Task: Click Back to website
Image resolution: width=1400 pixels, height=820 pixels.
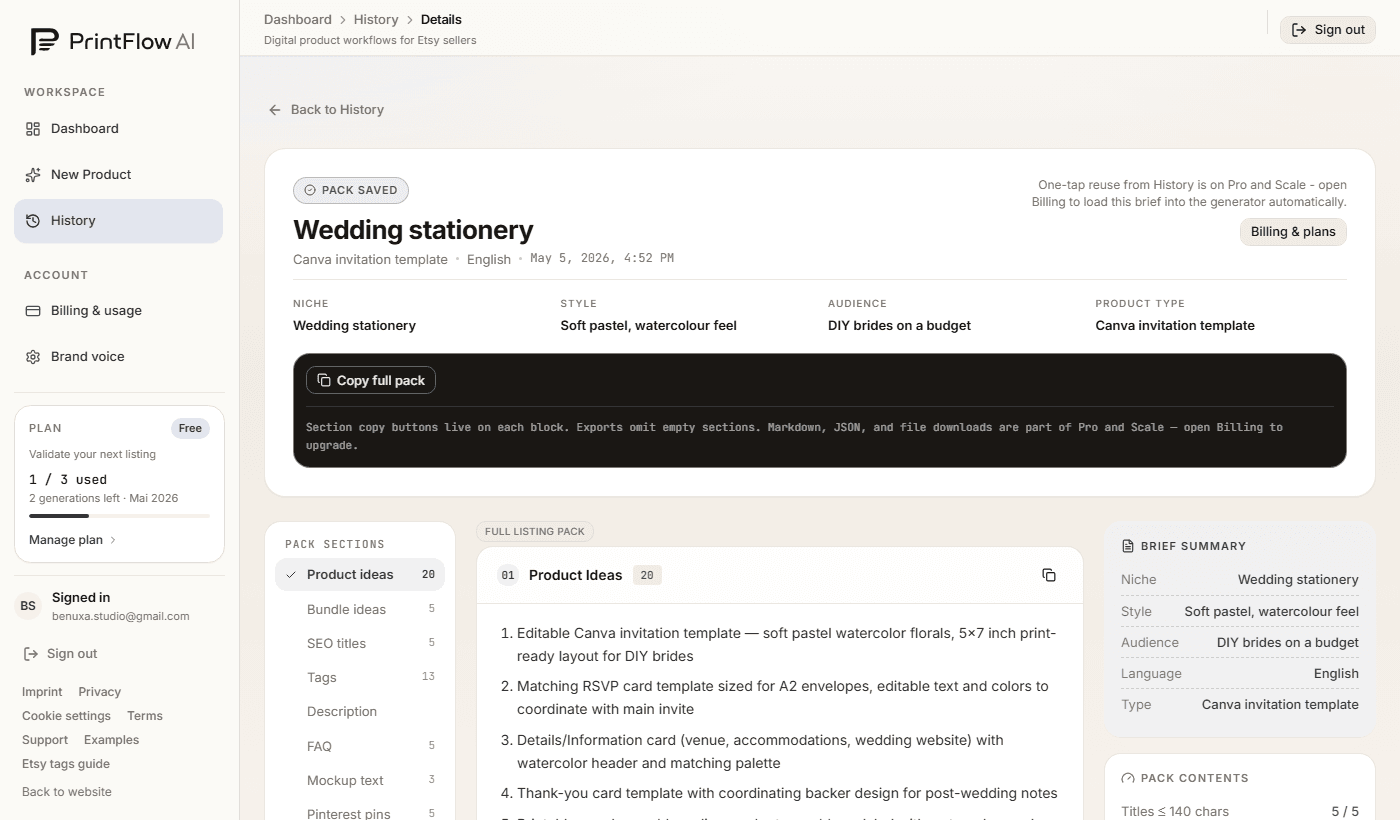Action: [67, 792]
